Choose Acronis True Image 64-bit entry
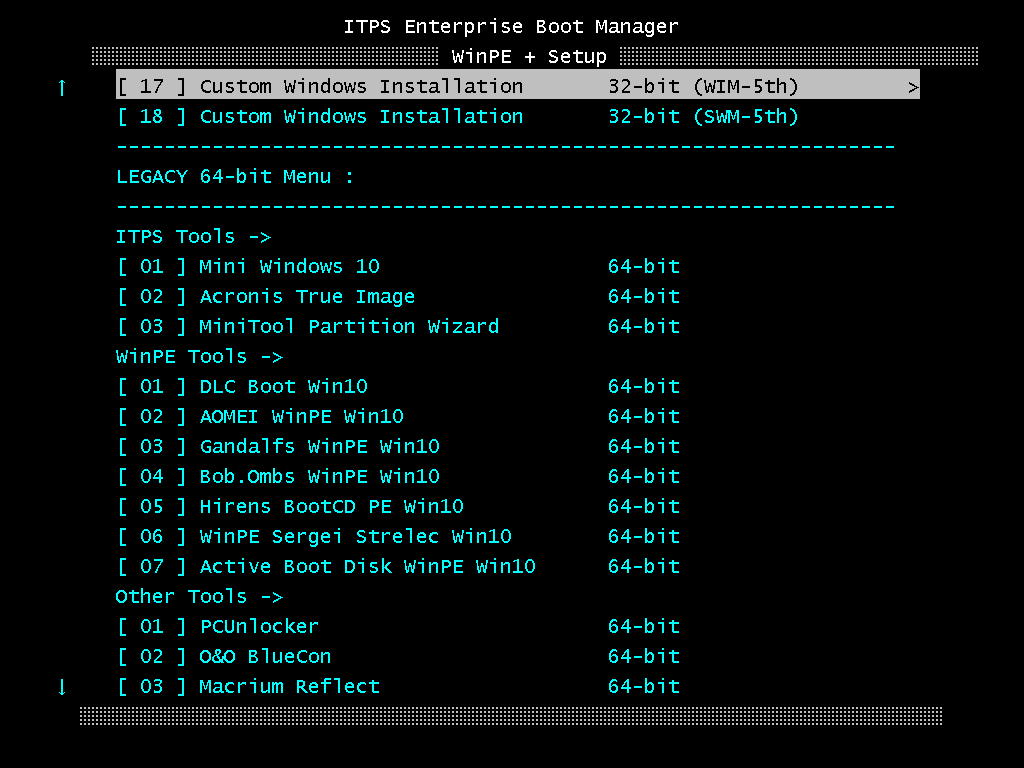 (x=398, y=296)
